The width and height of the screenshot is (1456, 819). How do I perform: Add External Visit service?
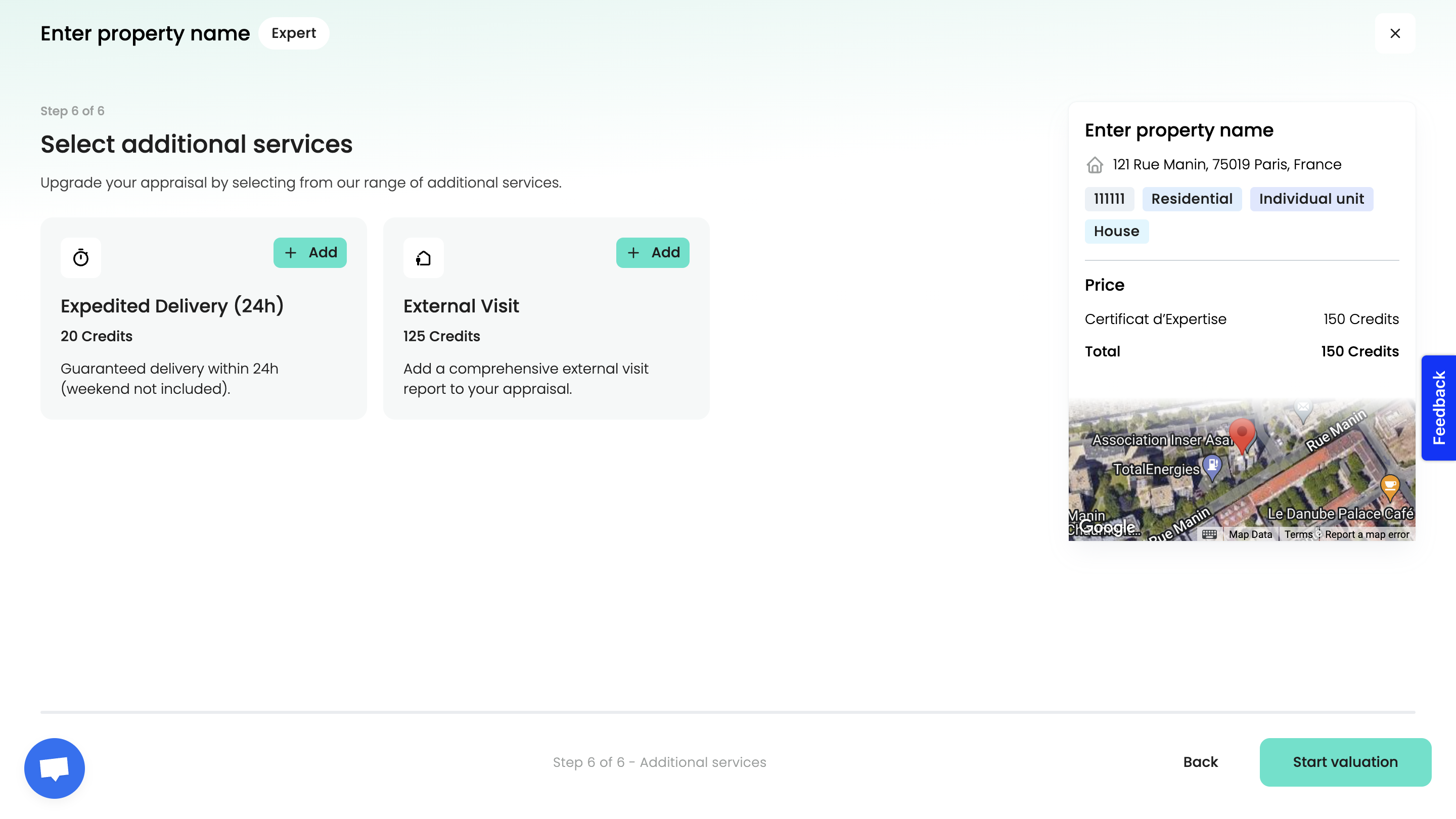(x=652, y=253)
